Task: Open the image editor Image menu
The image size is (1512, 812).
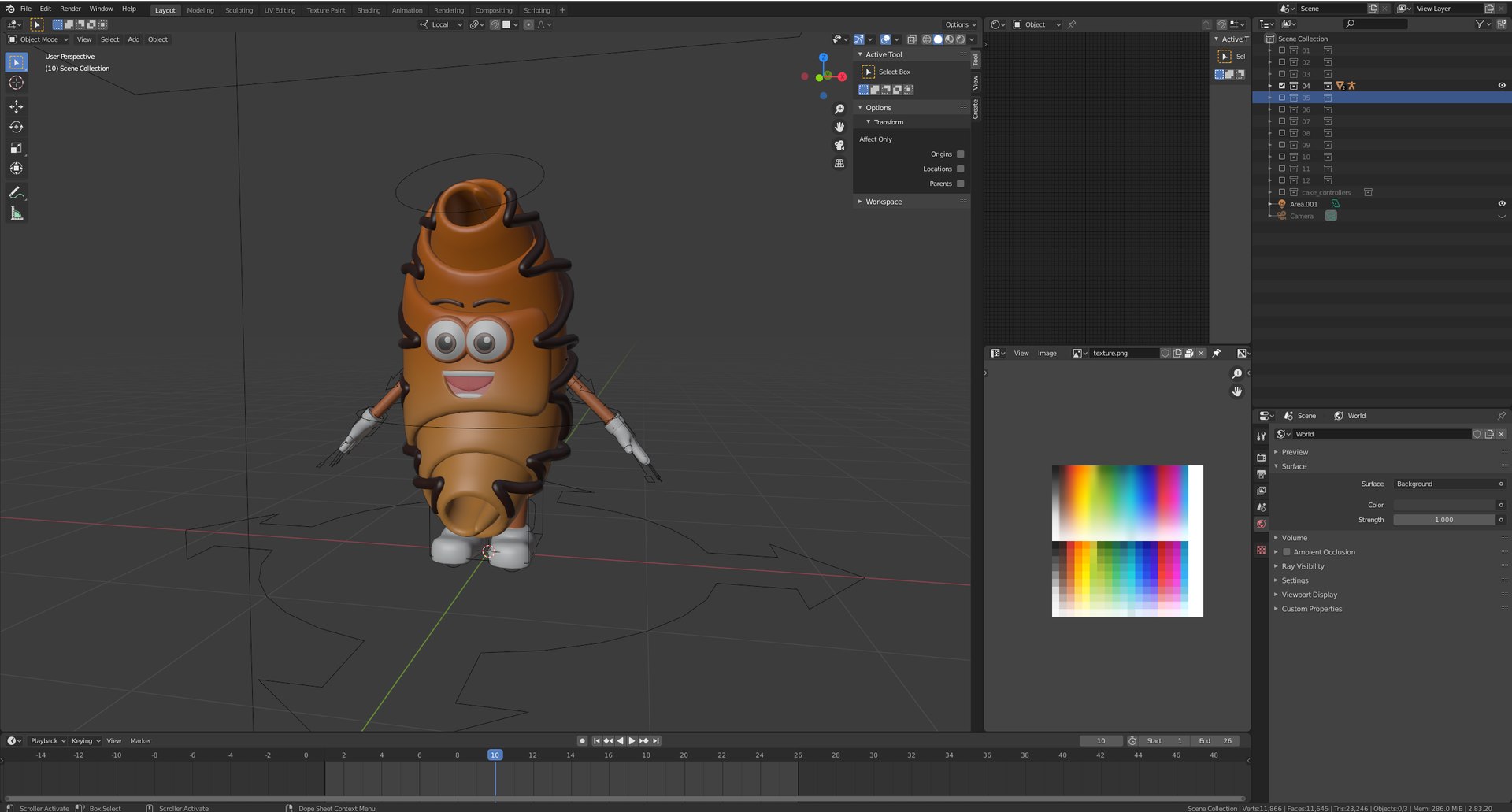Action: [1047, 354]
